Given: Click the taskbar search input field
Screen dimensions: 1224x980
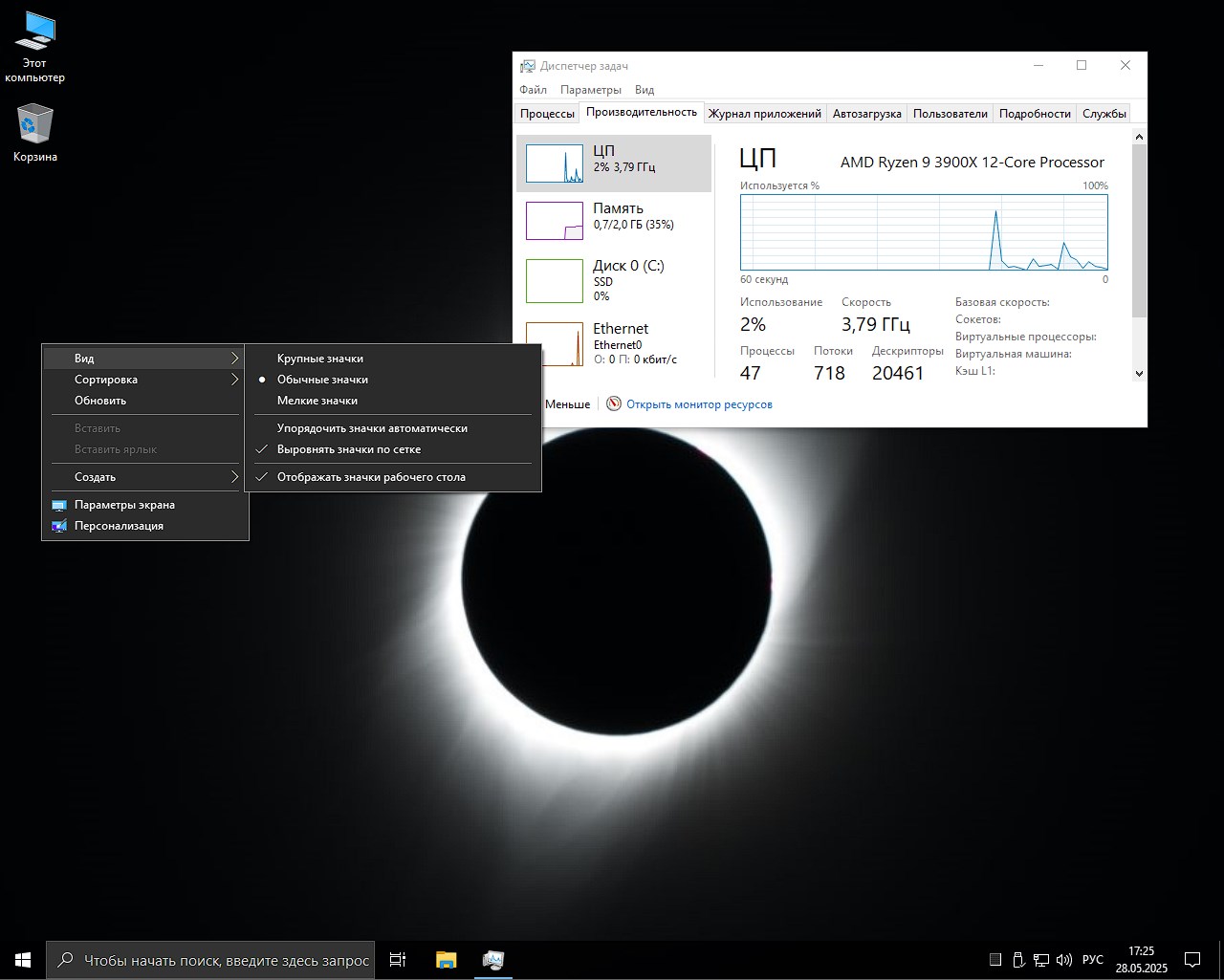Looking at the screenshot, I should (226, 960).
